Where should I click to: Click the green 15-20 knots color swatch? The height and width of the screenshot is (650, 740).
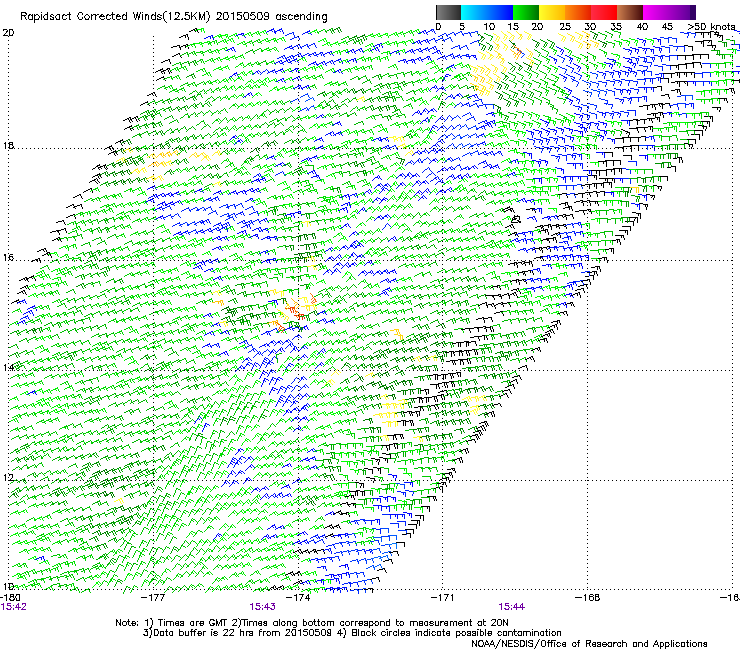[526, 12]
